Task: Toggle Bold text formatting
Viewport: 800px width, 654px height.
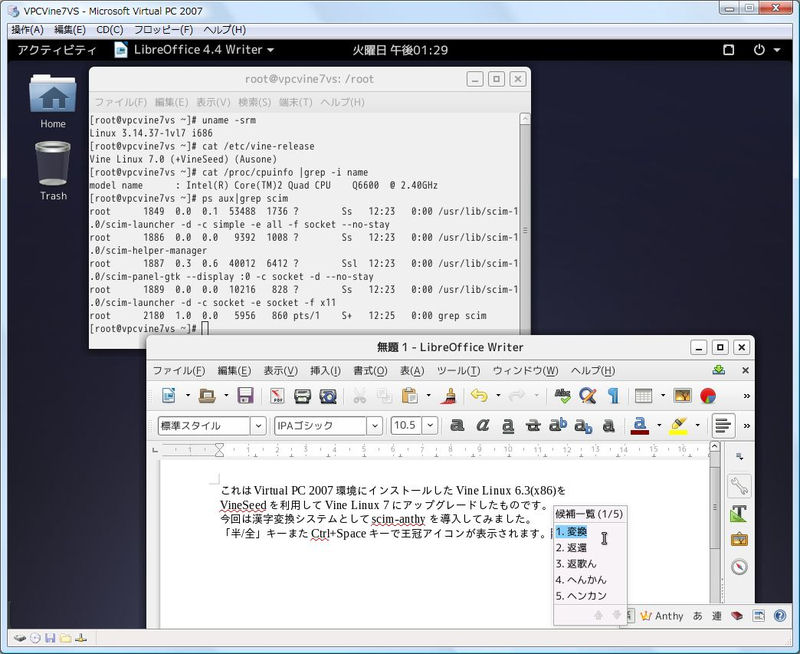Action: pos(457,425)
